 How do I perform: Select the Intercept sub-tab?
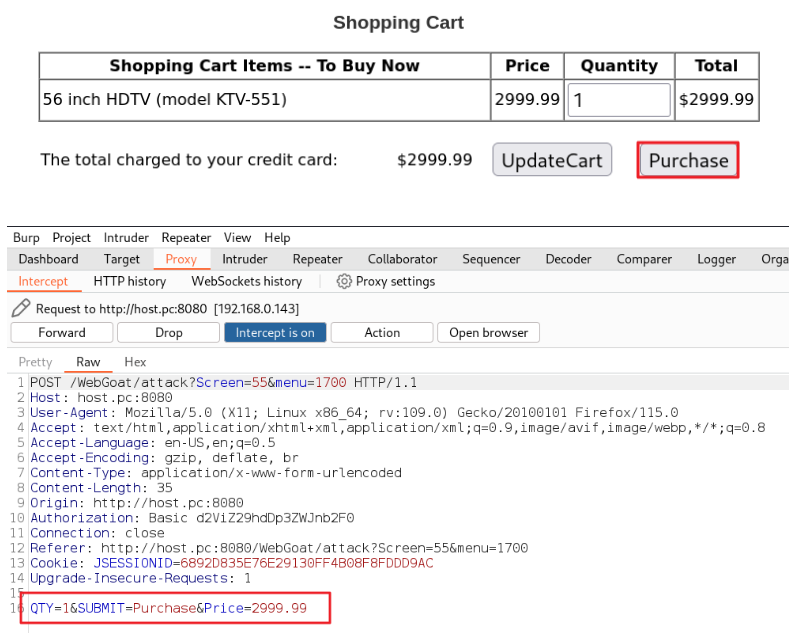(x=43, y=281)
